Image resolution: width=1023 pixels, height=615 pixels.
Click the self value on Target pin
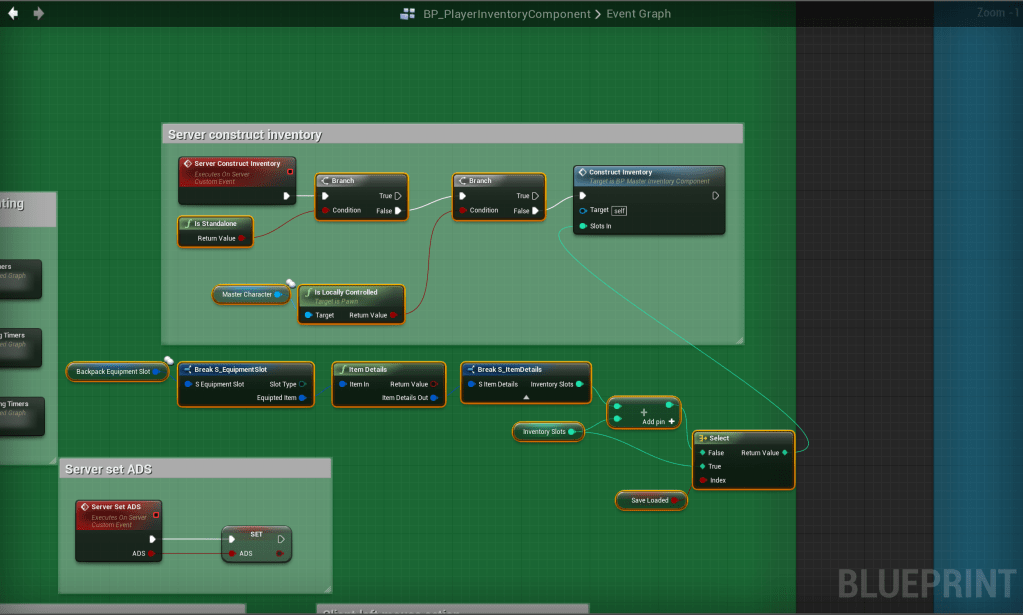point(619,211)
